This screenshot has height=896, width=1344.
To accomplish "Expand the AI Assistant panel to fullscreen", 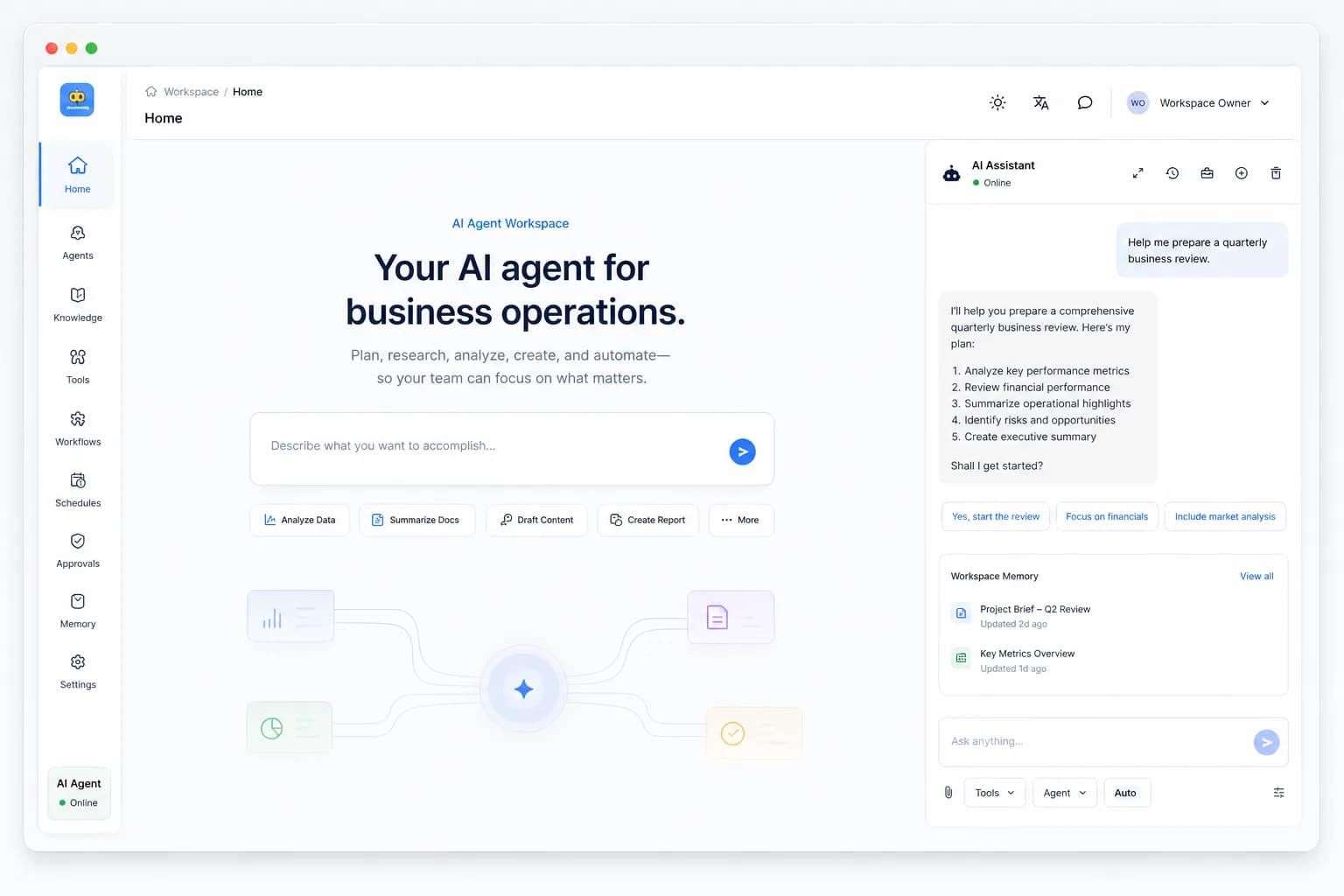I will [x=1137, y=173].
